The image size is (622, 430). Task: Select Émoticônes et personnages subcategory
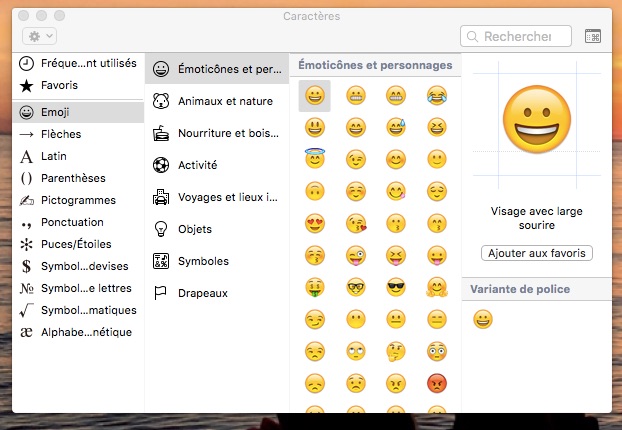click(x=217, y=69)
